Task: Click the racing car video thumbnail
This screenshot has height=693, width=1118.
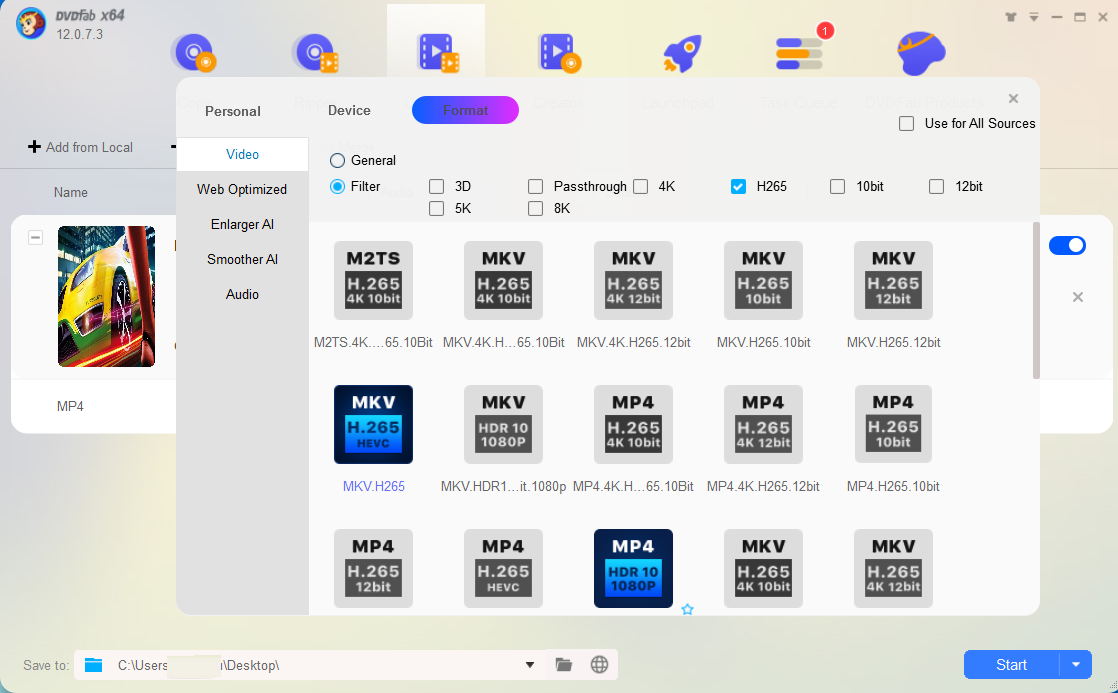Action: click(x=106, y=297)
